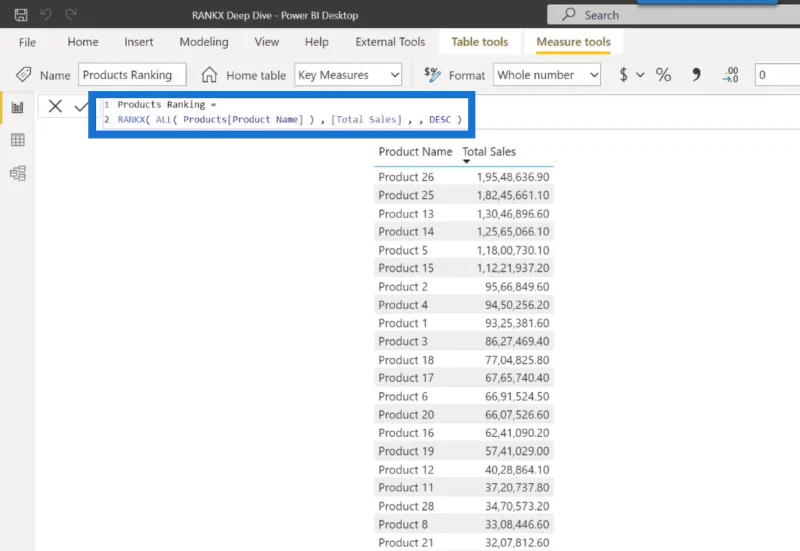
Task: Click the measure Name input field
Action: click(132, 75)
